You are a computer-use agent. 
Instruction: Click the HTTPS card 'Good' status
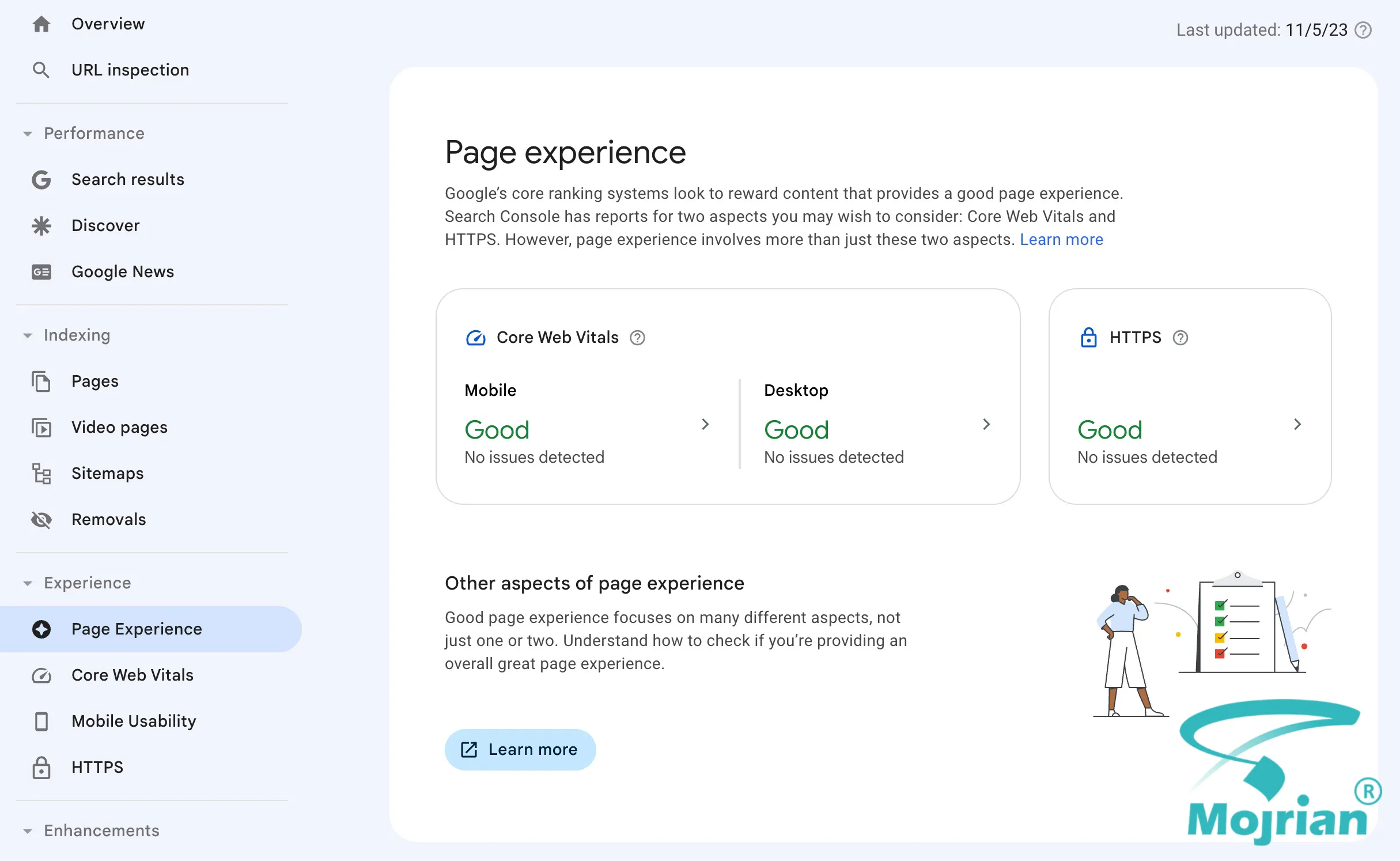(1110, 430)
